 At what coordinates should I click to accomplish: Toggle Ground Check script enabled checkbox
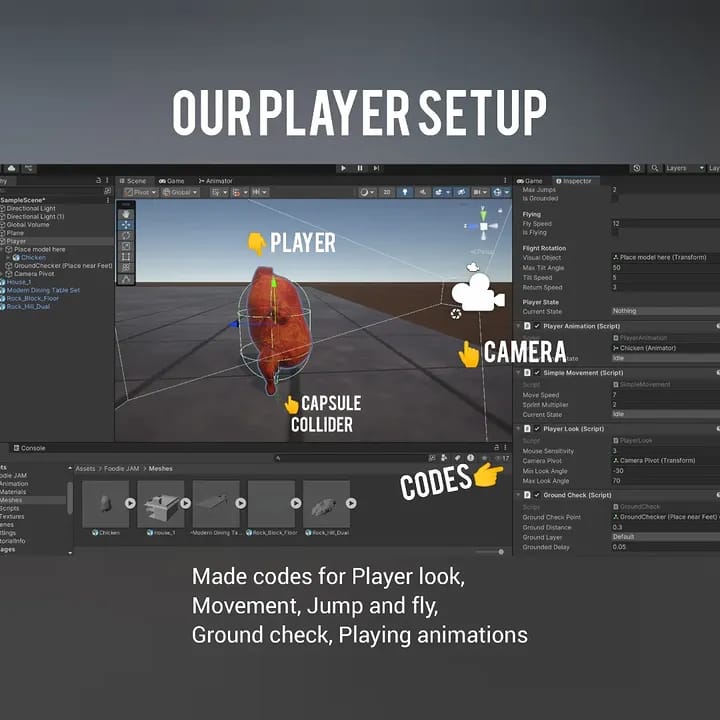tap(537, 495)
